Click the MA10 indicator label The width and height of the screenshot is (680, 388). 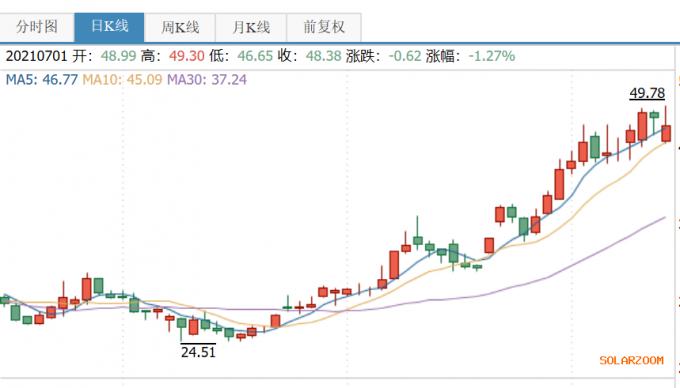point(122,80)
